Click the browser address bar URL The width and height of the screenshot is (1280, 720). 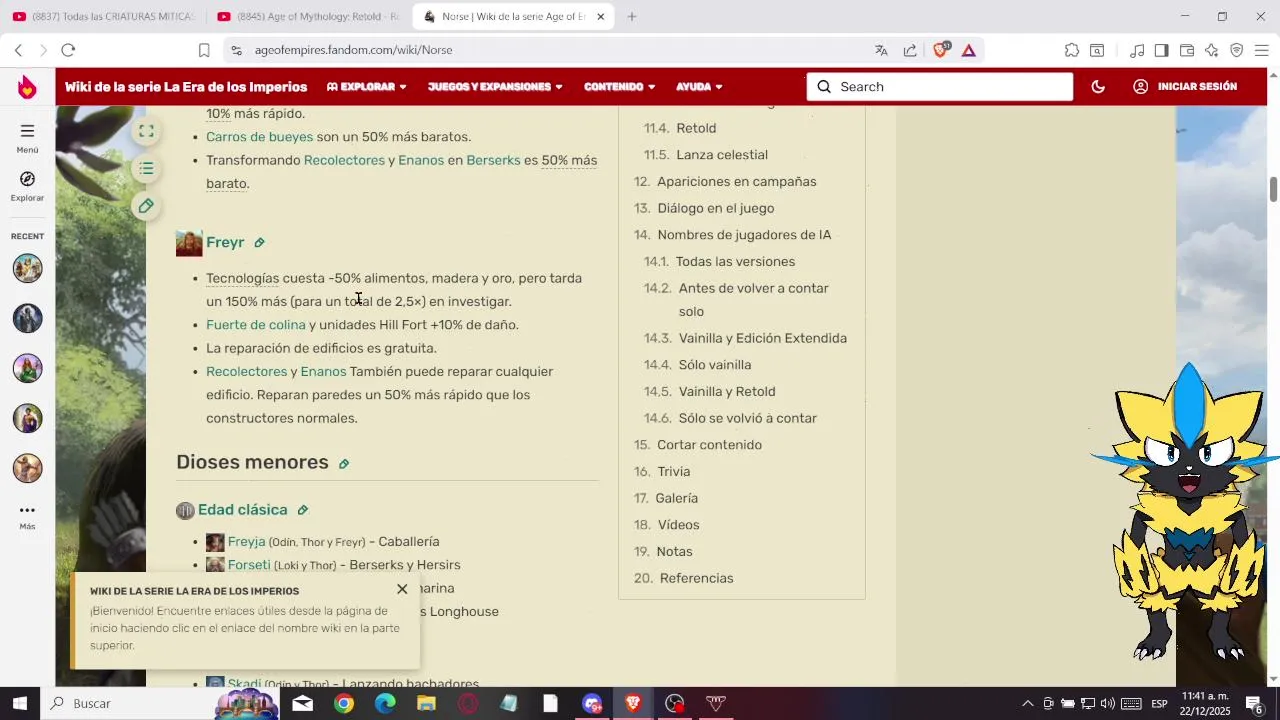point(353,50)
